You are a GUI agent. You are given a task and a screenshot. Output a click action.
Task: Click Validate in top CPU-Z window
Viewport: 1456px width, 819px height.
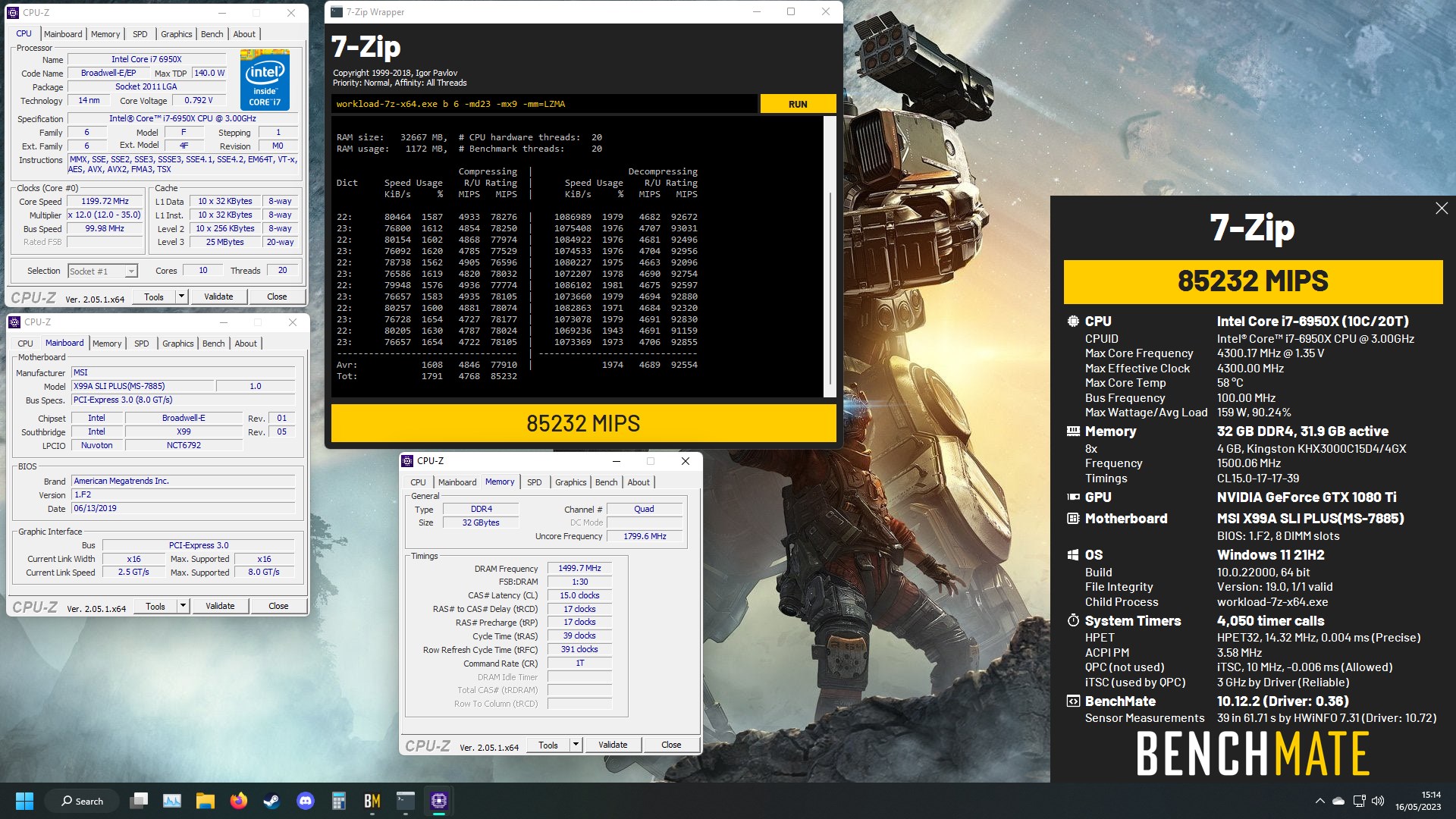(x=218, y=297)
